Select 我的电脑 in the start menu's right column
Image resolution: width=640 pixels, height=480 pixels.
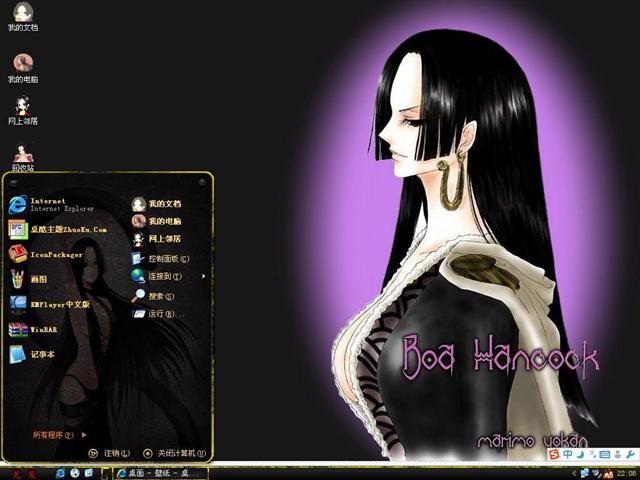[x=156, y=221]
